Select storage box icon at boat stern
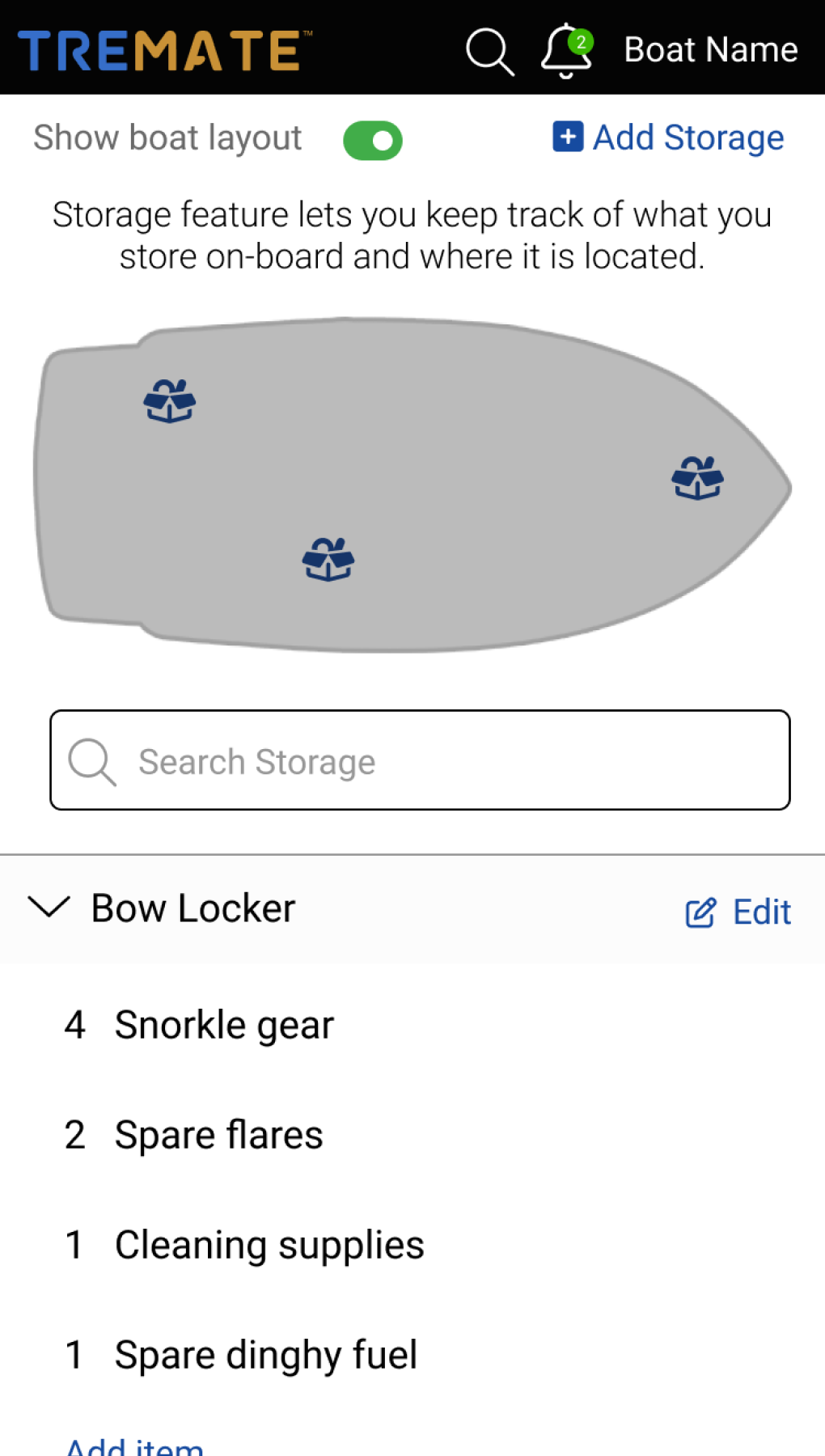The width and height of the screenshot is (825, 1456). point(170,401)
